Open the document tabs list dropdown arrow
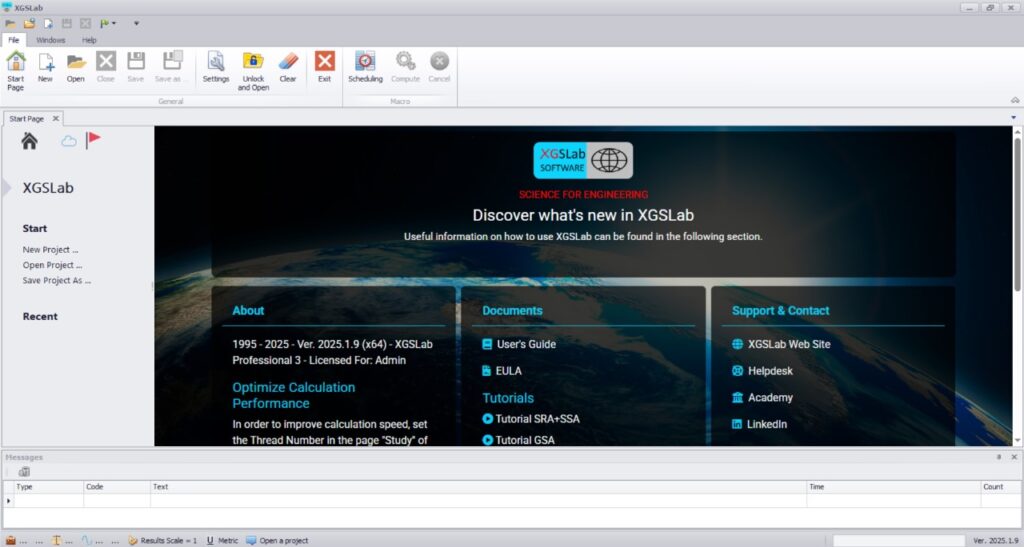1024x547 pixels. click(1014, 118)
